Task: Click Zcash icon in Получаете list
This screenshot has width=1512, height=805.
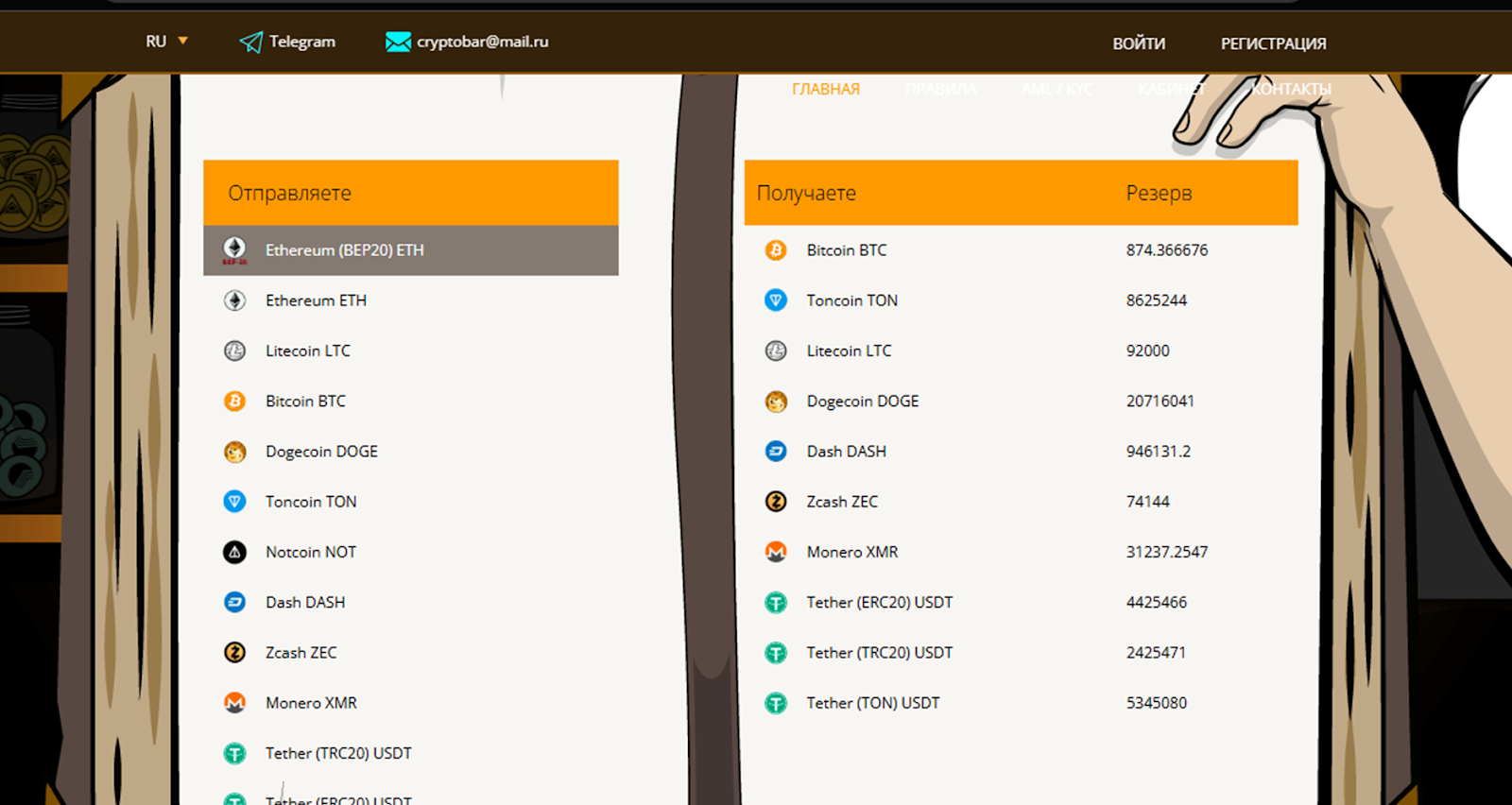Action: tap(776, 502)
